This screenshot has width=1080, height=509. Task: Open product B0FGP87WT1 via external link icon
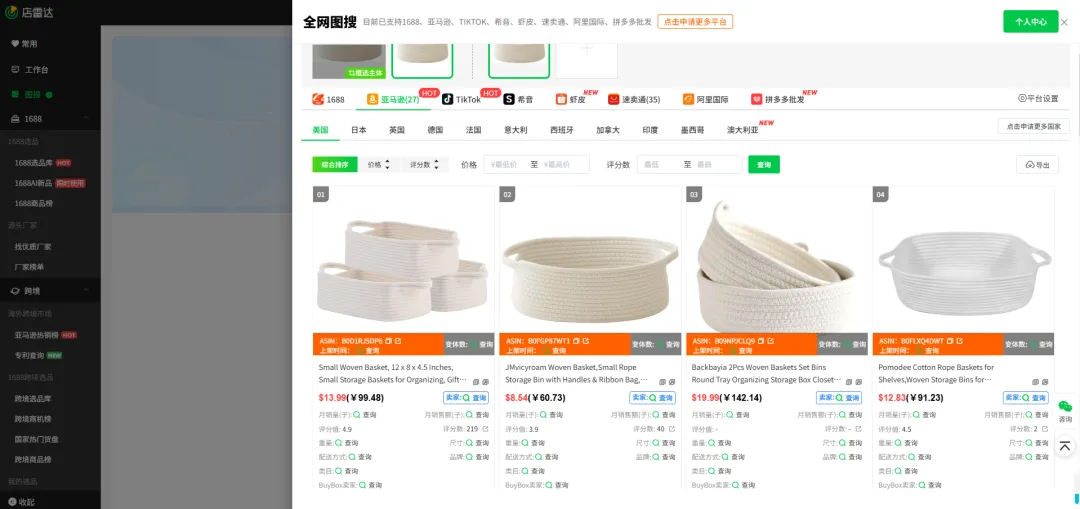pos(586,341)
